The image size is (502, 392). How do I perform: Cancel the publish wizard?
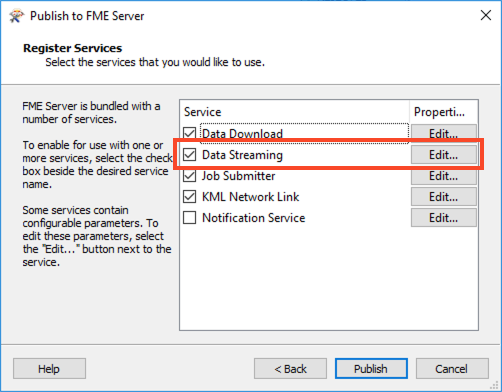click(x=452, y=369)
